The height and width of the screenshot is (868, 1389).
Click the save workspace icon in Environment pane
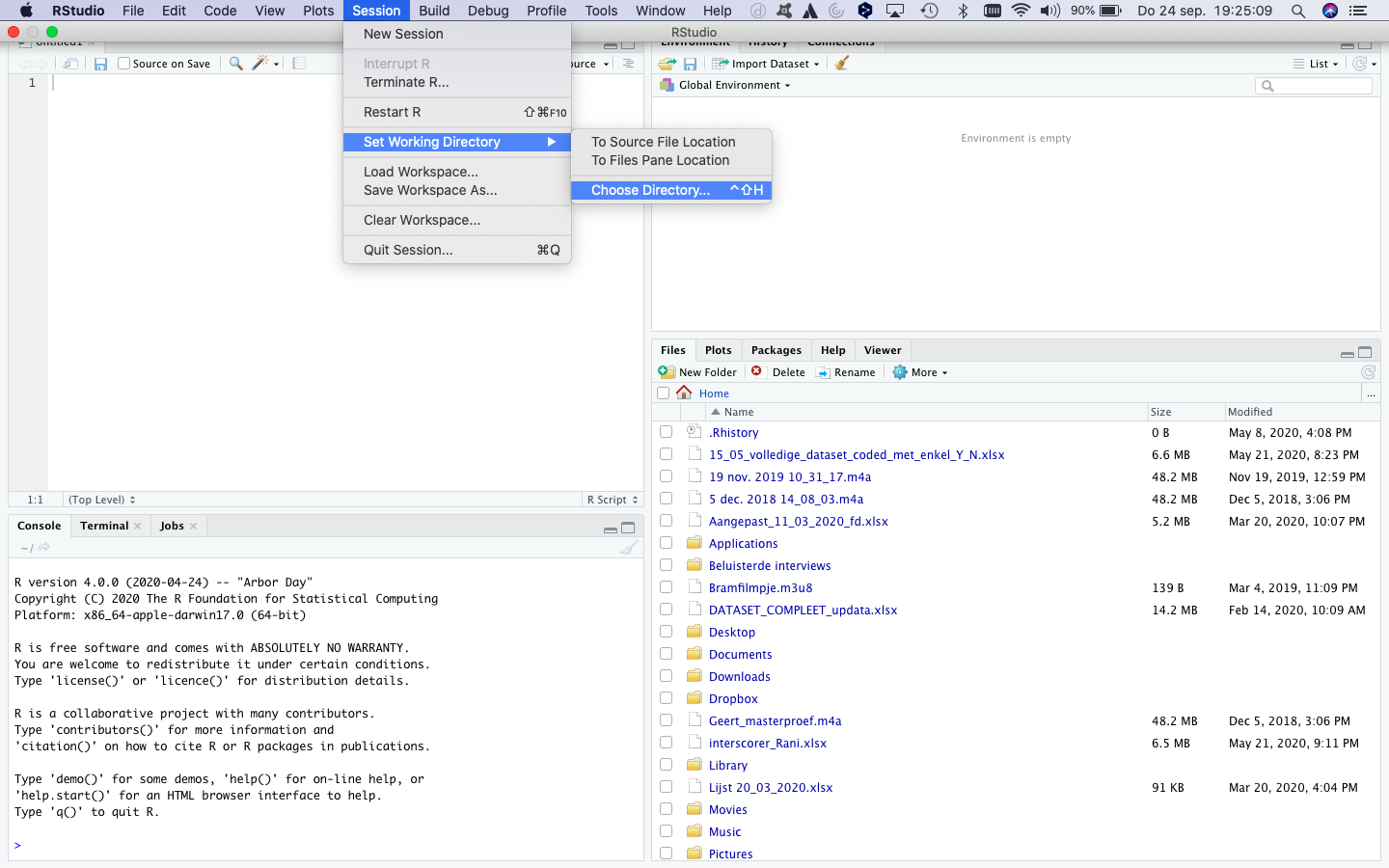(690, 64)
